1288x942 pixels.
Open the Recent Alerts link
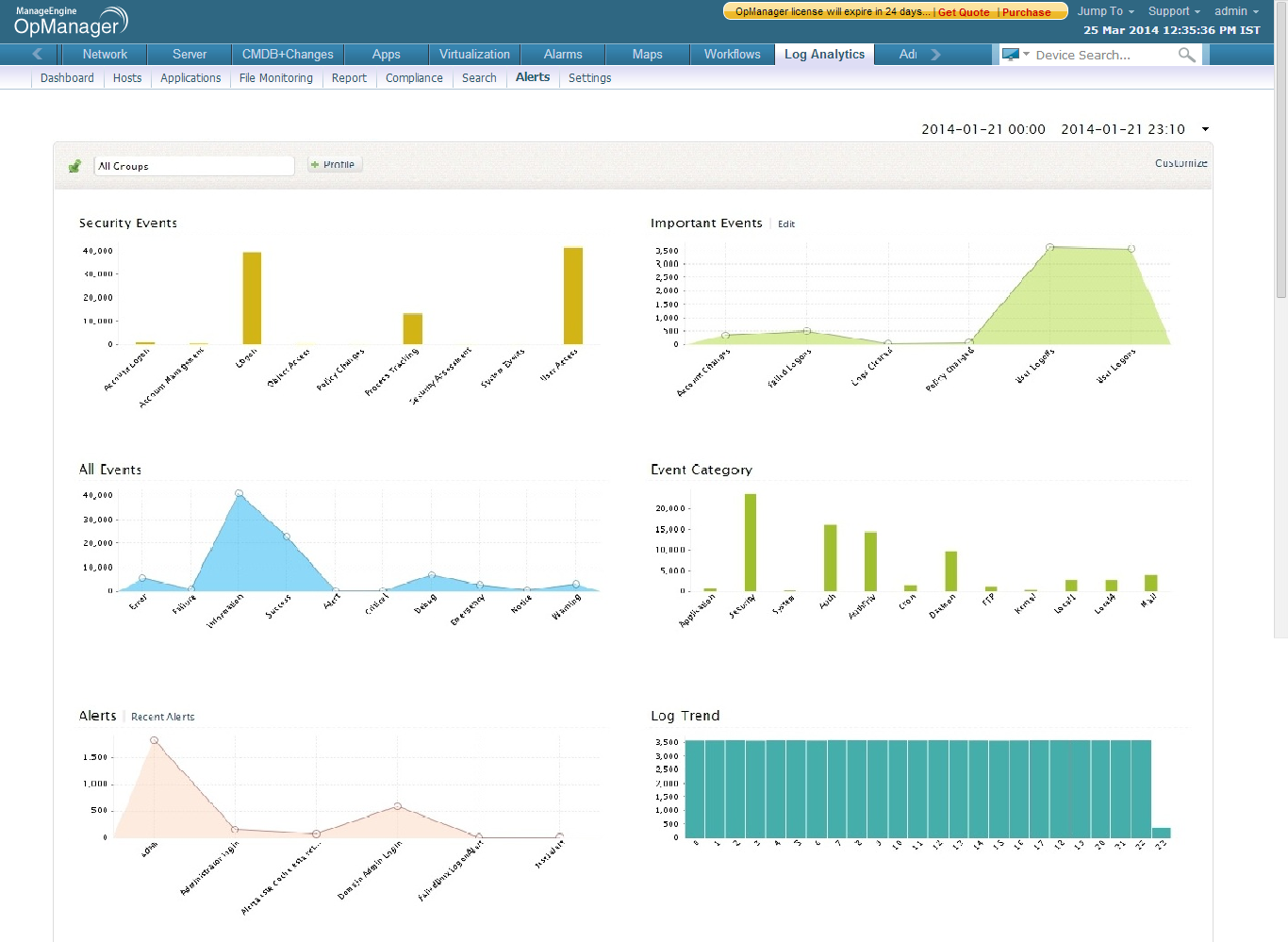click(x=163, y=717)
